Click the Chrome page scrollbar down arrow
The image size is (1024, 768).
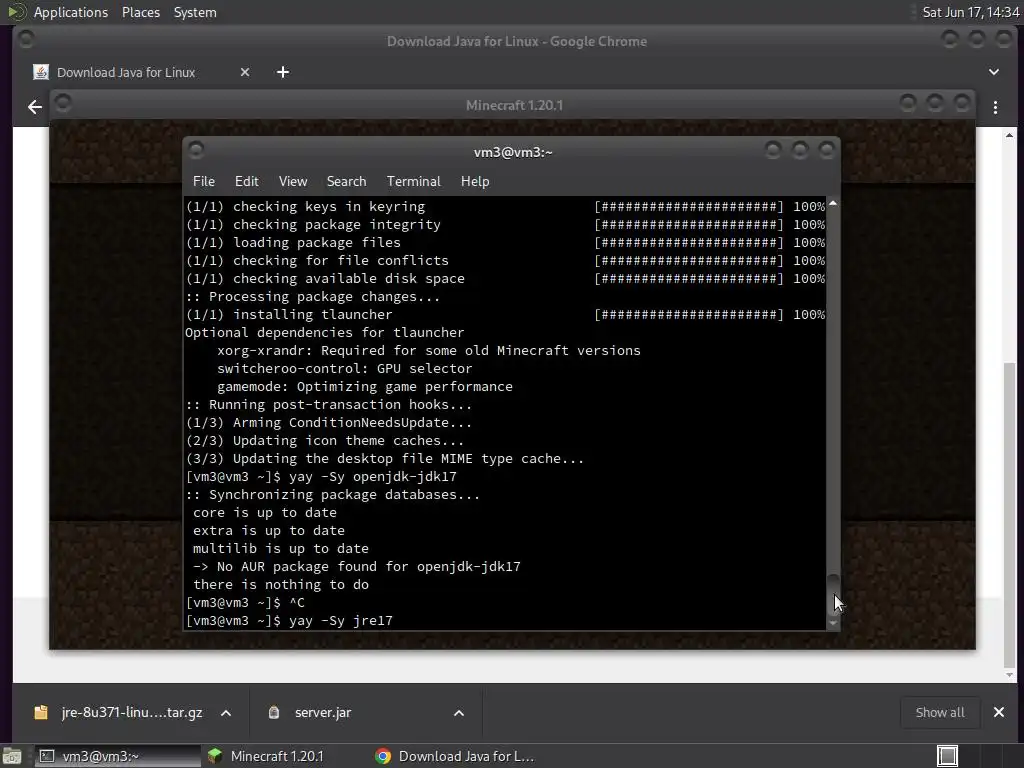(1010, 675)
